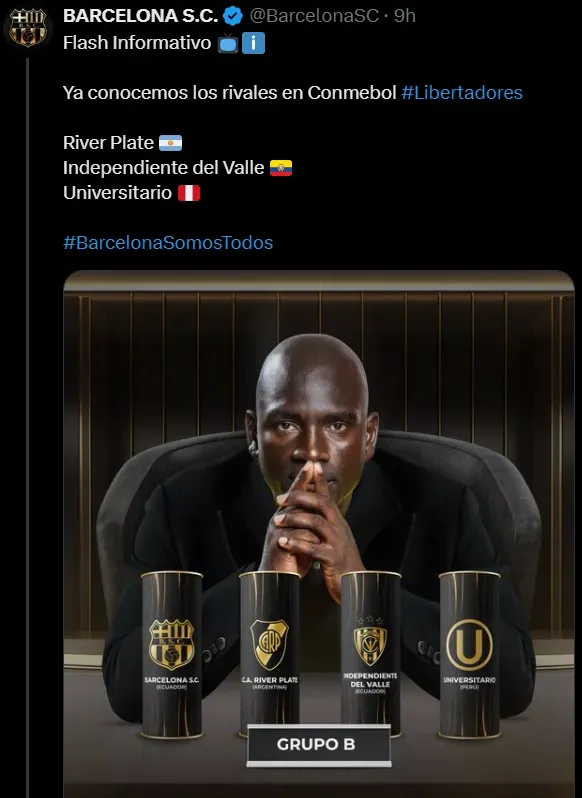This screenshot has height=798, width=582.
Task: Open Barcelona S.C. profile avatar
Action: (27, 27)
